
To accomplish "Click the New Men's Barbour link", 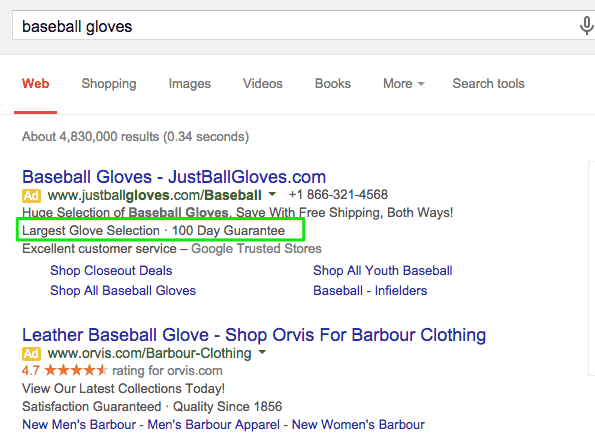I will click(x=79, y=424).
